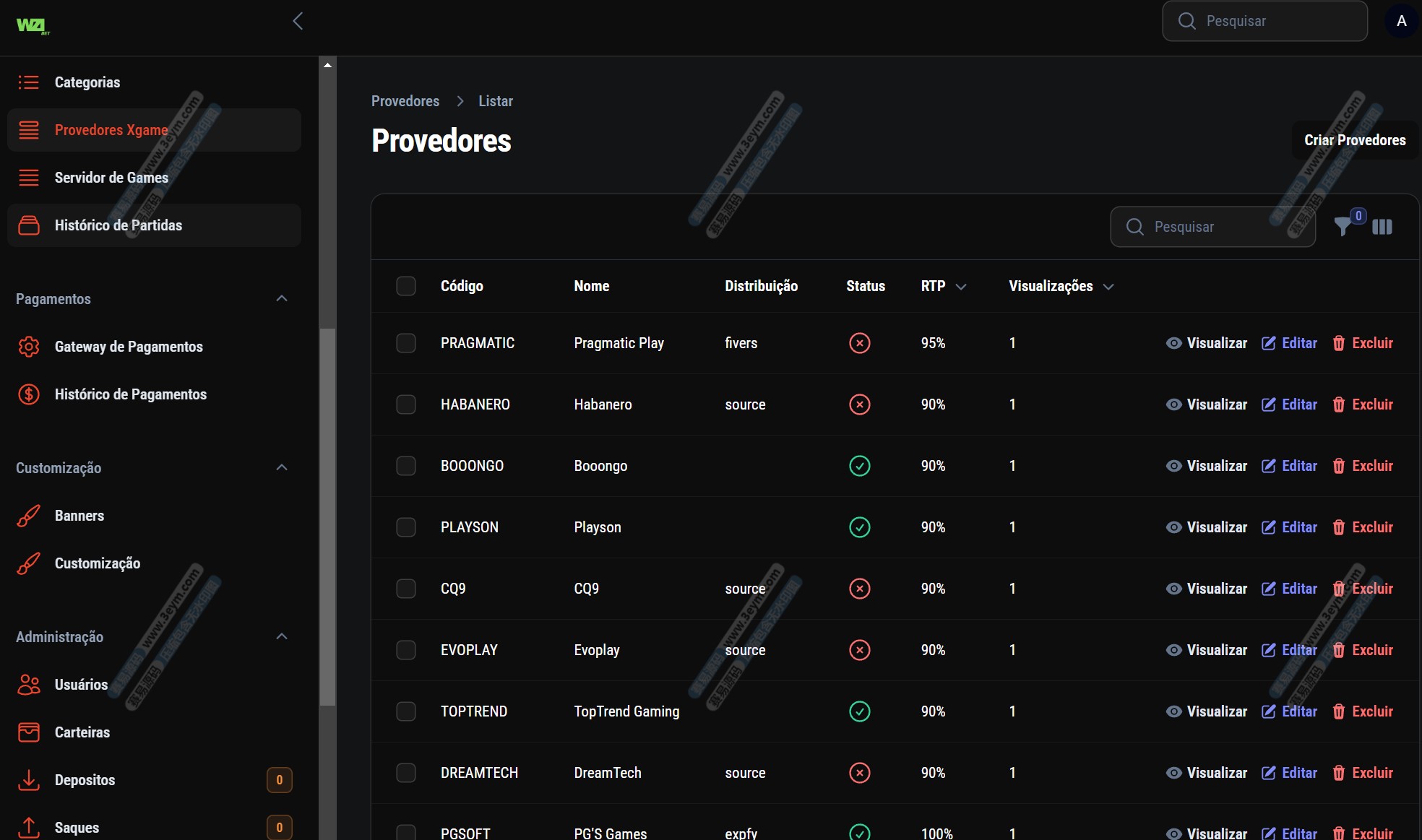Screen dimensions: 1422x840
Task: Check the PRAGMATIC row checkbox
Action: [x=406, y=343]
